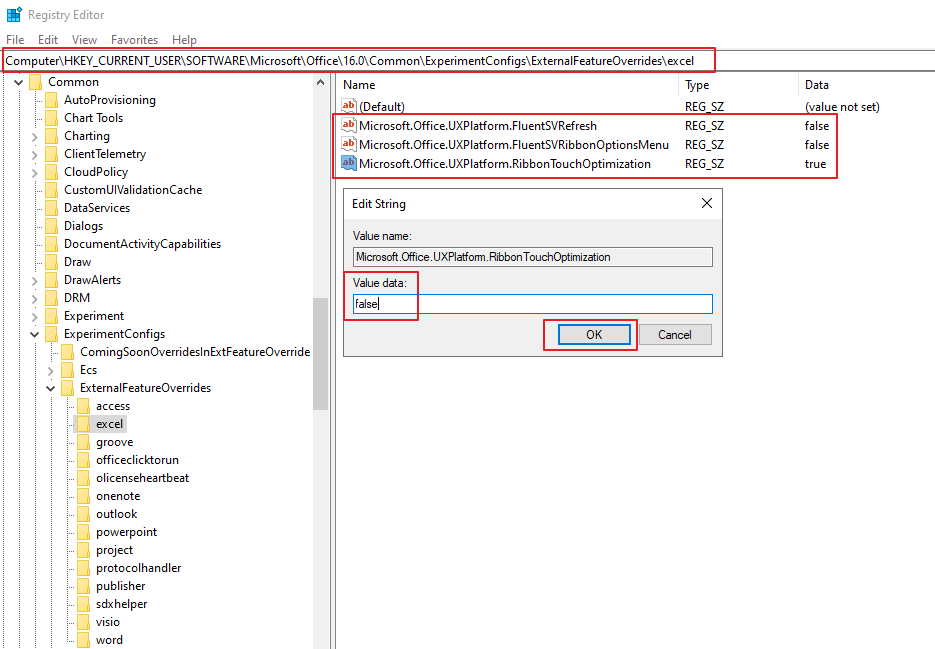Collapse the Common tree node

[18, 82]
